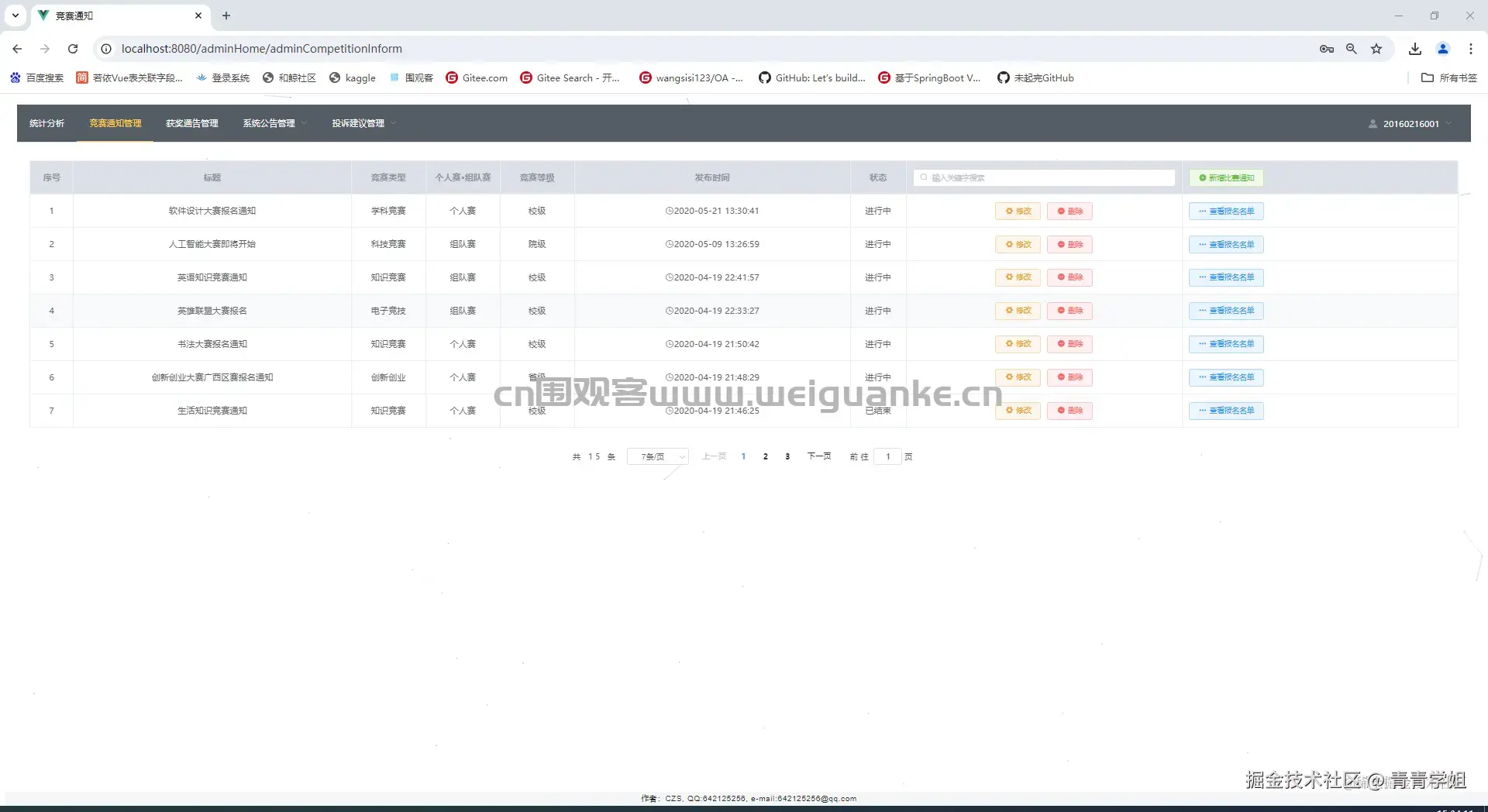Edit the 英雄联盟大赛报名 row with 修改
Viewport: 1488px width, 812px height.
(x=1018, y=311)
